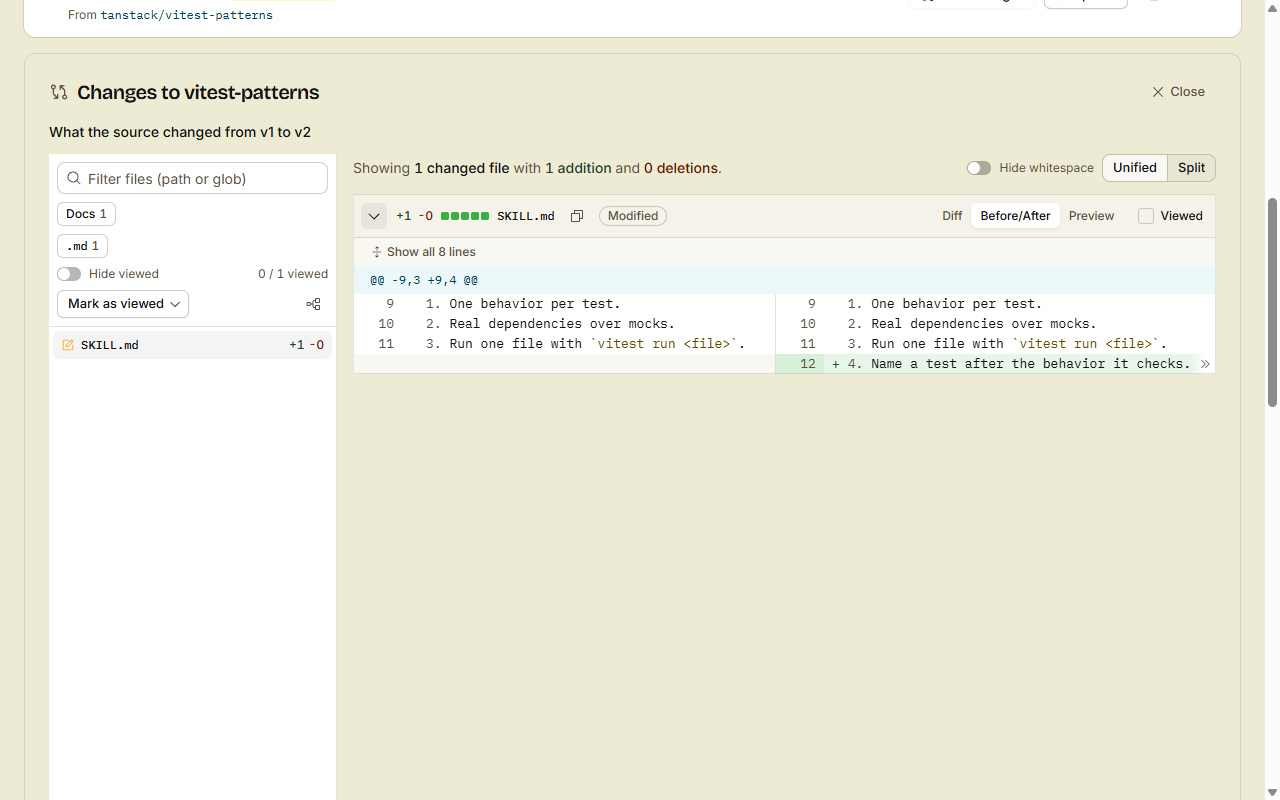Viewport: 1280px width, 800px height.
Task: Filter files by the .md extension chip
Action: (82, 246)
